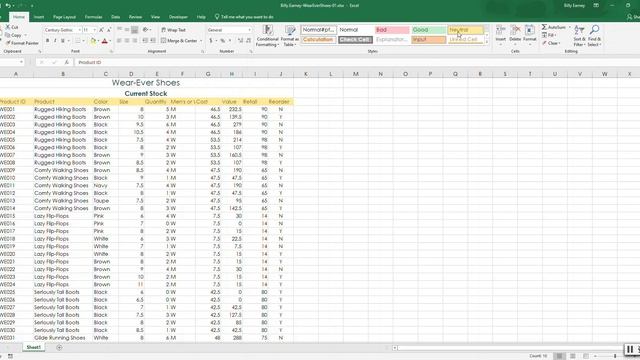Open the Merge & Center dropdown arrow
The image size is (640, 360).
pos(201,41)
